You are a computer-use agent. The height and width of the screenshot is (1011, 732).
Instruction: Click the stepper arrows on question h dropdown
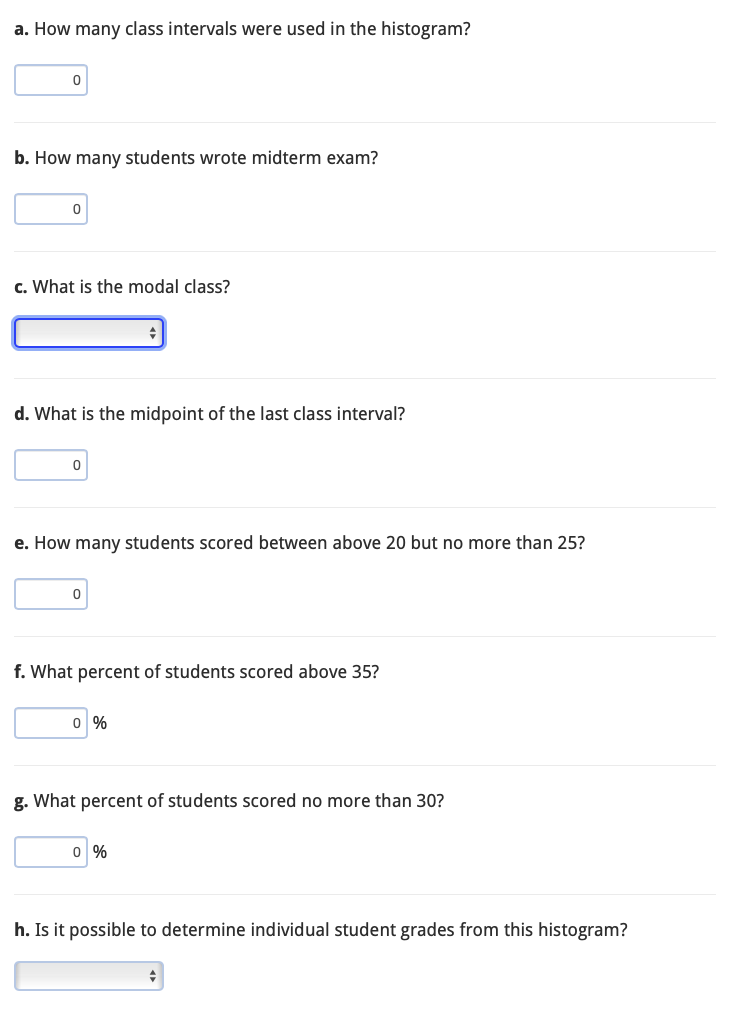[x=153, y=975]
